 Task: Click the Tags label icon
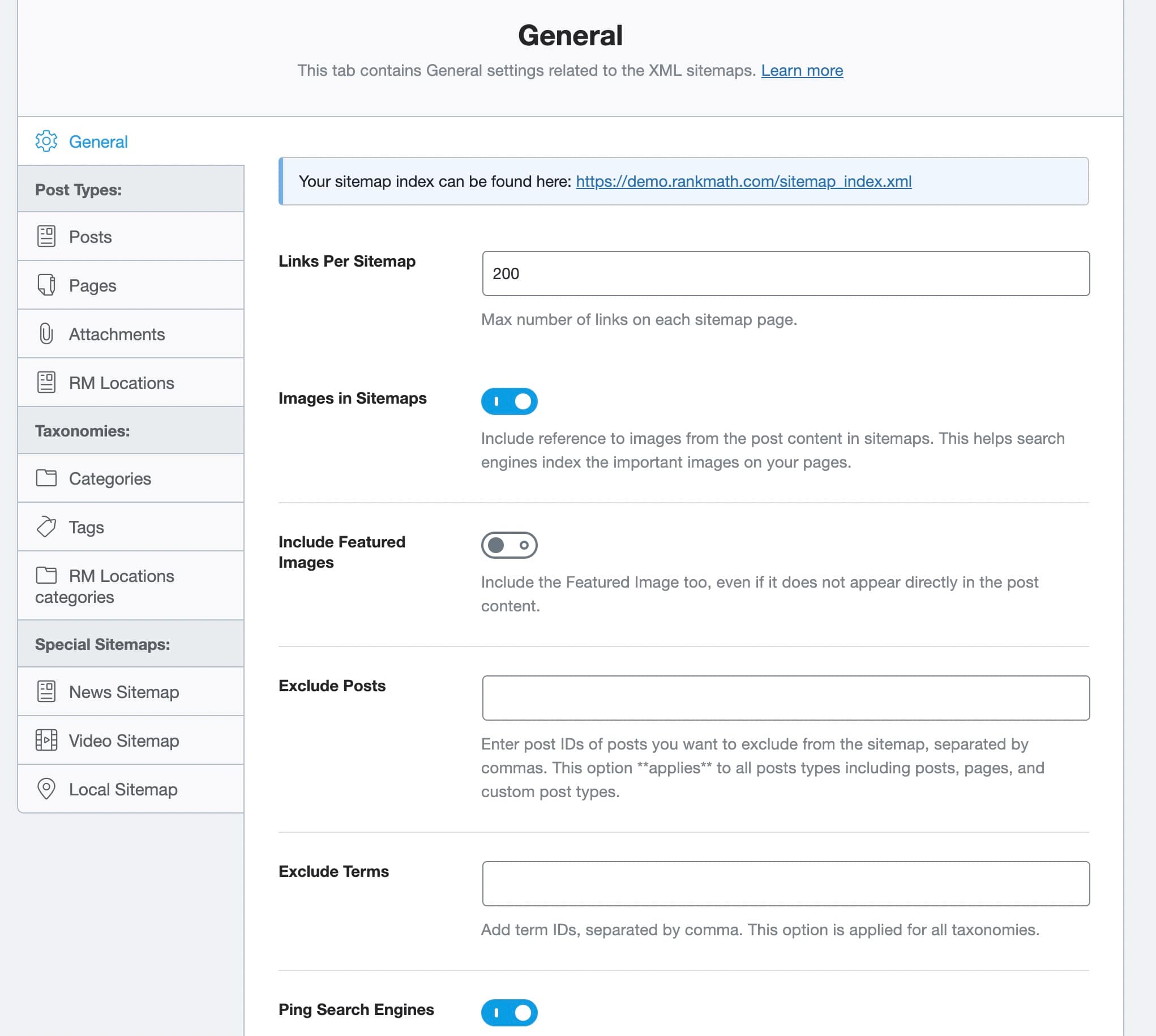pyautogui.click(x=46, y=527)
